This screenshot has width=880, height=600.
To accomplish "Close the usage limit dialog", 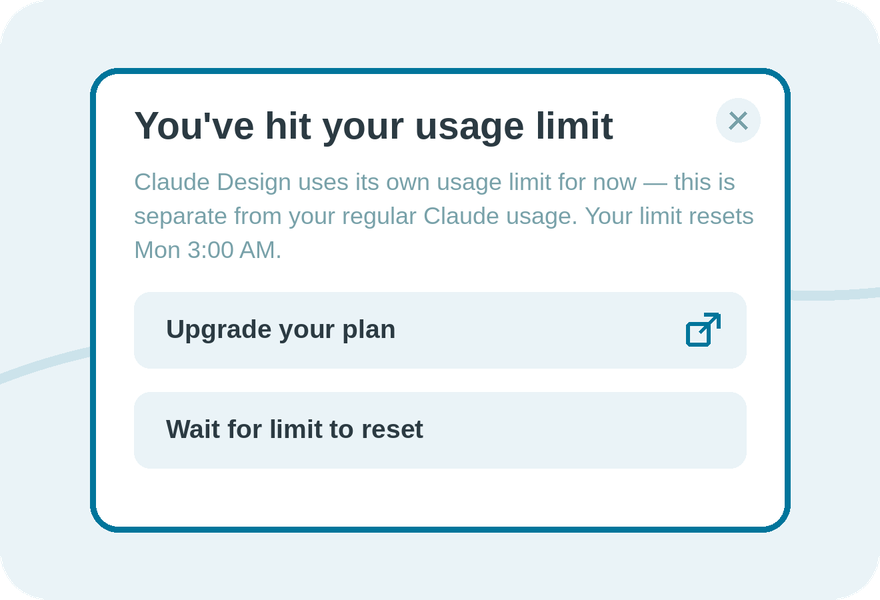I will click(x=738, y=121).
